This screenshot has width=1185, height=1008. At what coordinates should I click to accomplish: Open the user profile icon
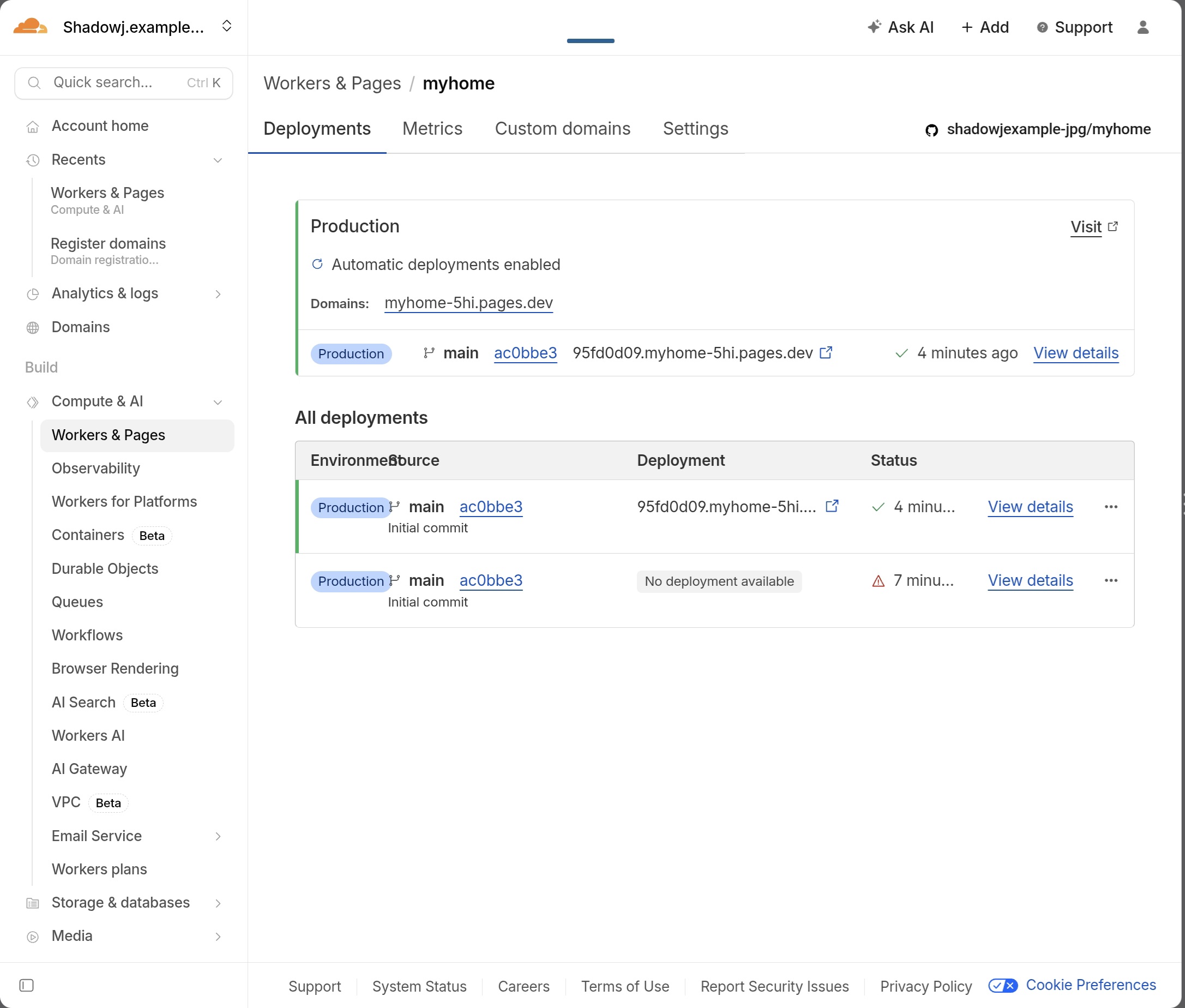click(1142, 27)
